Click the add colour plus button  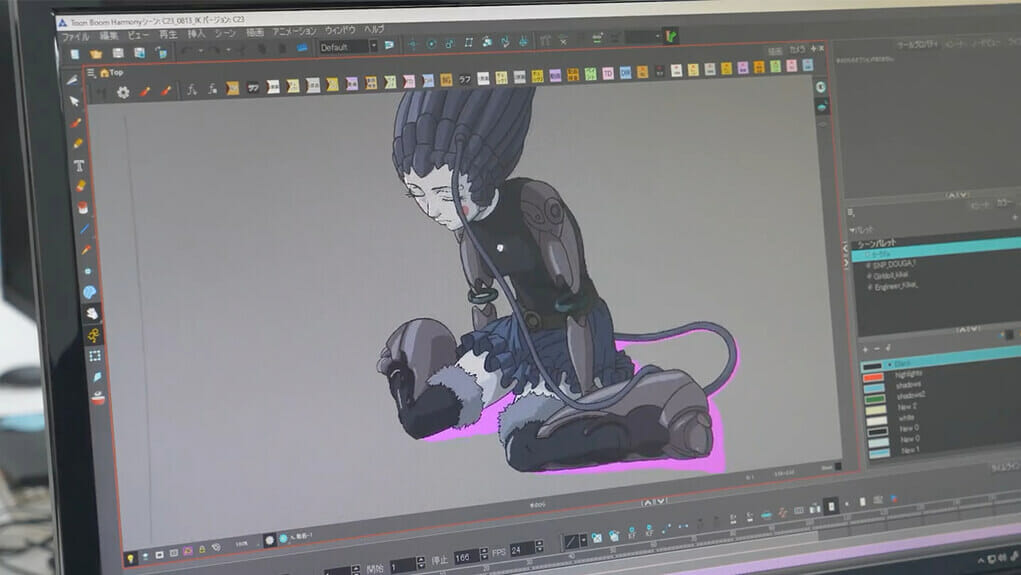click(865, 350)
